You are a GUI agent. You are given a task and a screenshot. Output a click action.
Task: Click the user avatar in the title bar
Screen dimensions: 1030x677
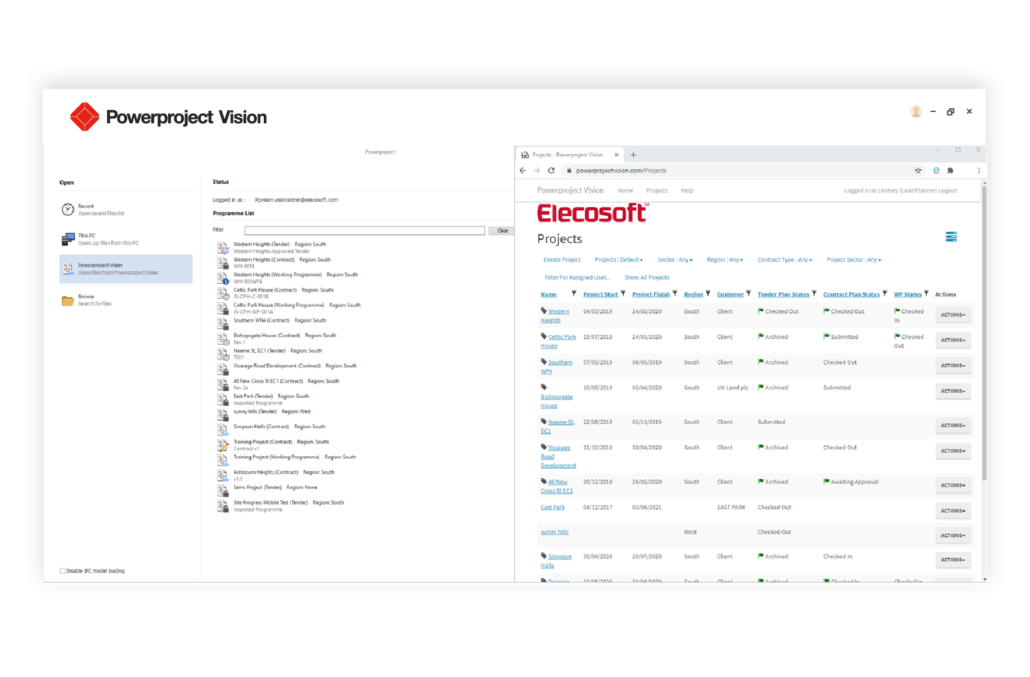click(916, 112)
